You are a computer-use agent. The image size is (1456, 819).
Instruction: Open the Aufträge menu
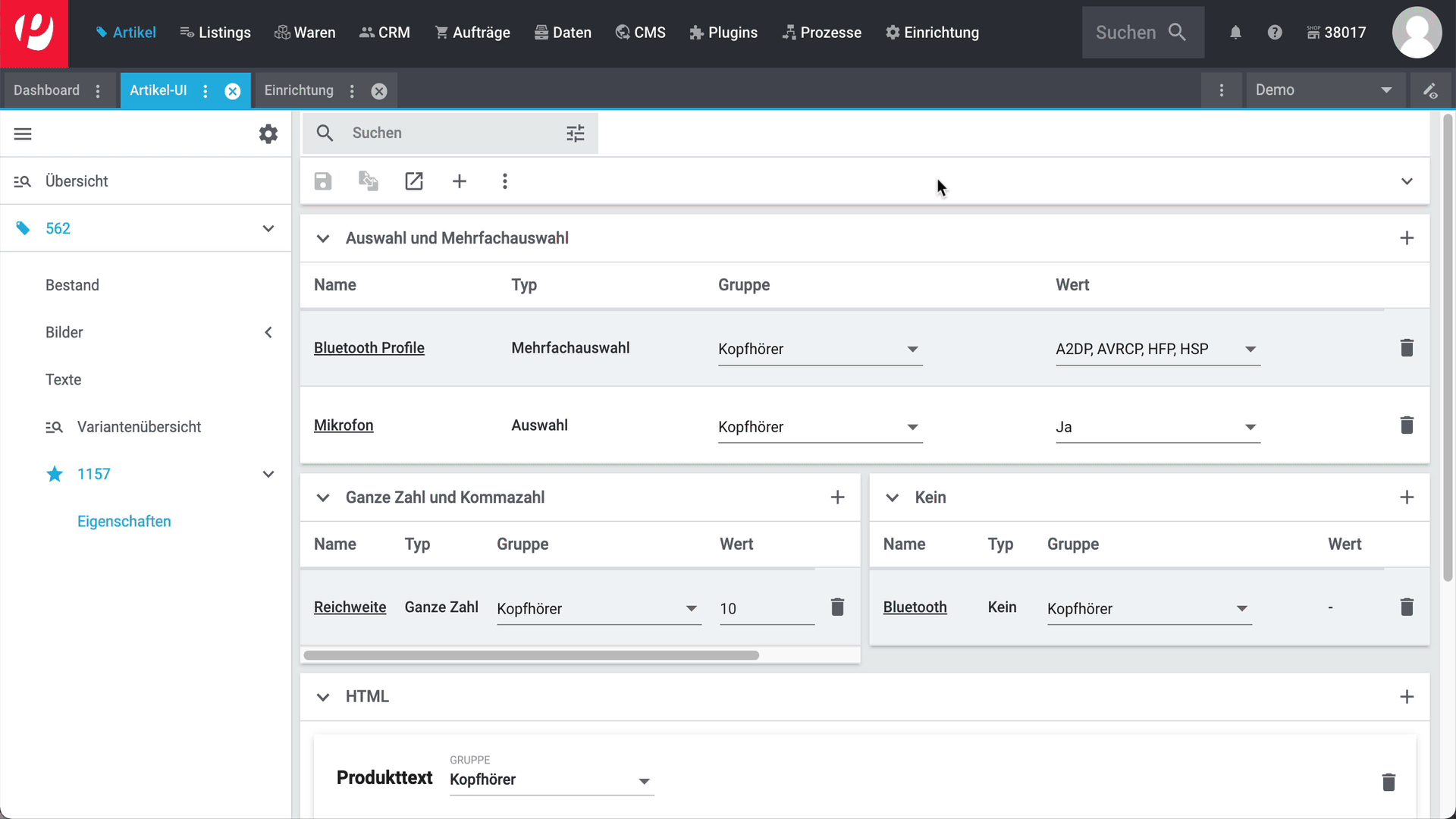click(x=472, y=33)
